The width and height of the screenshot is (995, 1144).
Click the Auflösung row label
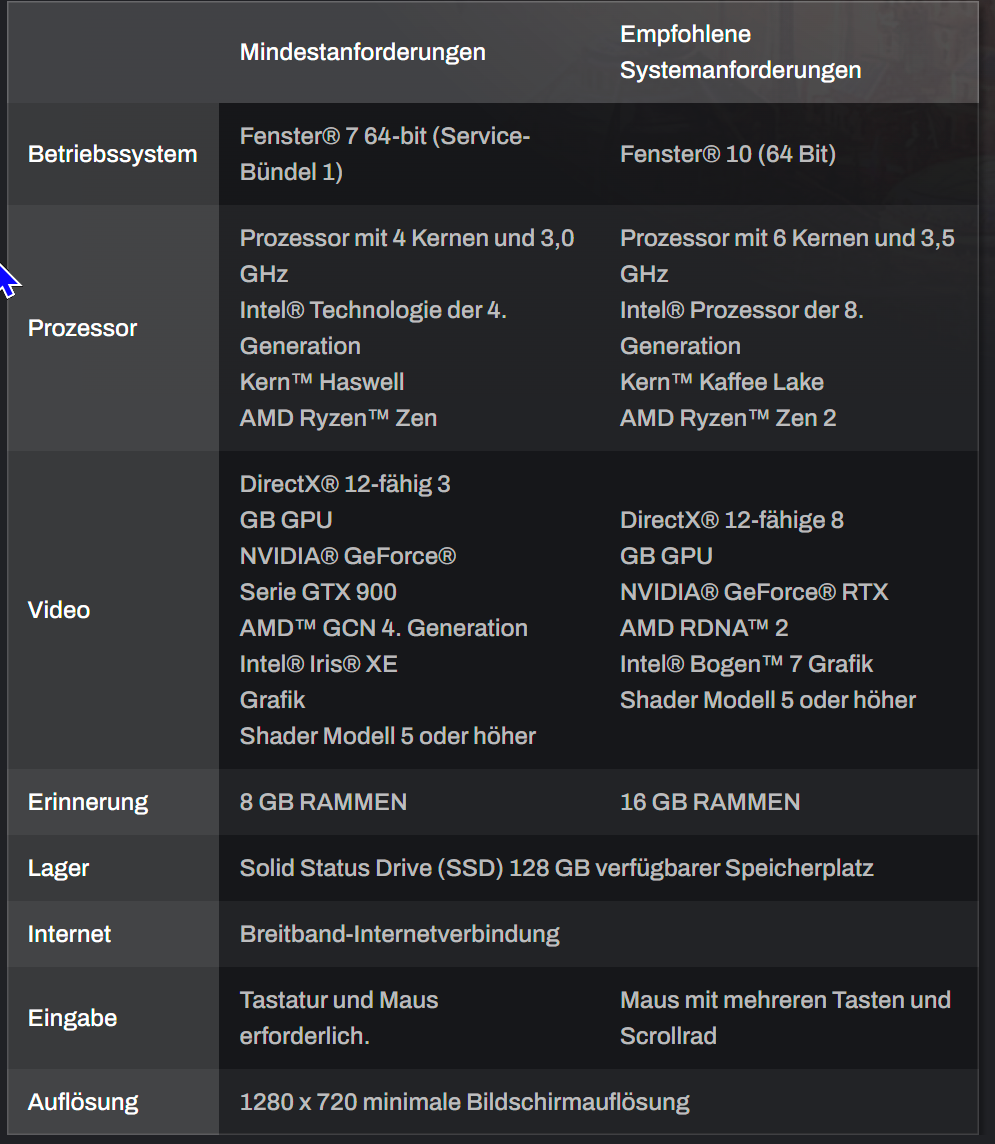click(x=82, y=1102)
